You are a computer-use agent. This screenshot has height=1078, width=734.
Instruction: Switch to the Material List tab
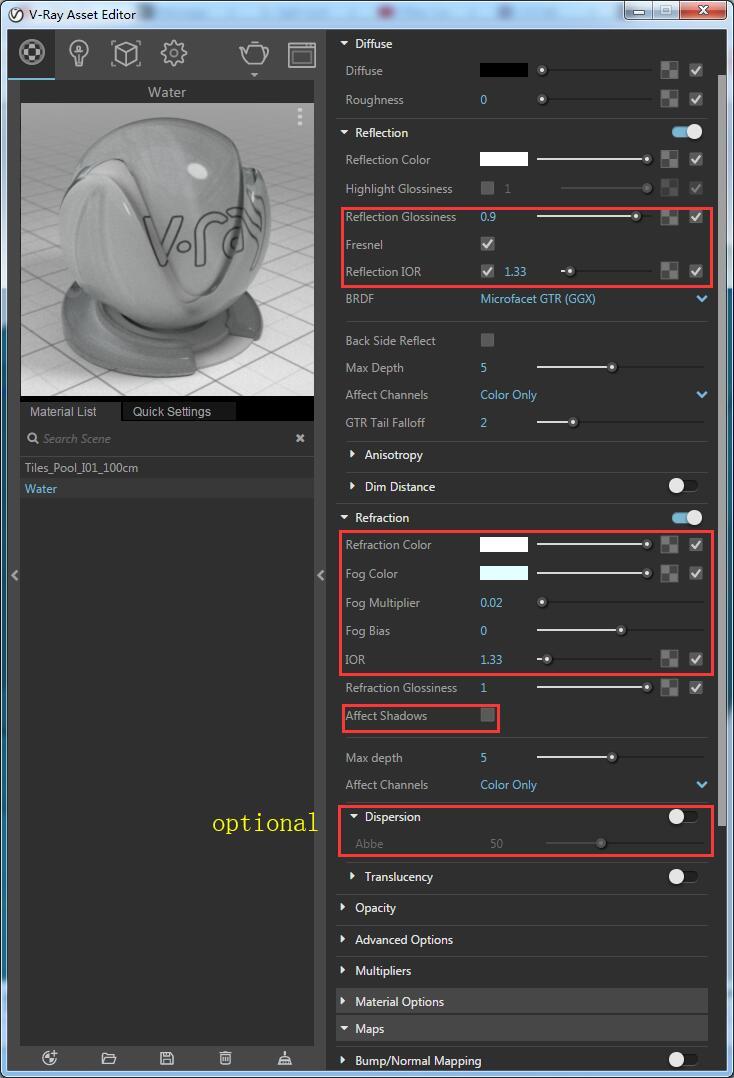coord(63,411)
